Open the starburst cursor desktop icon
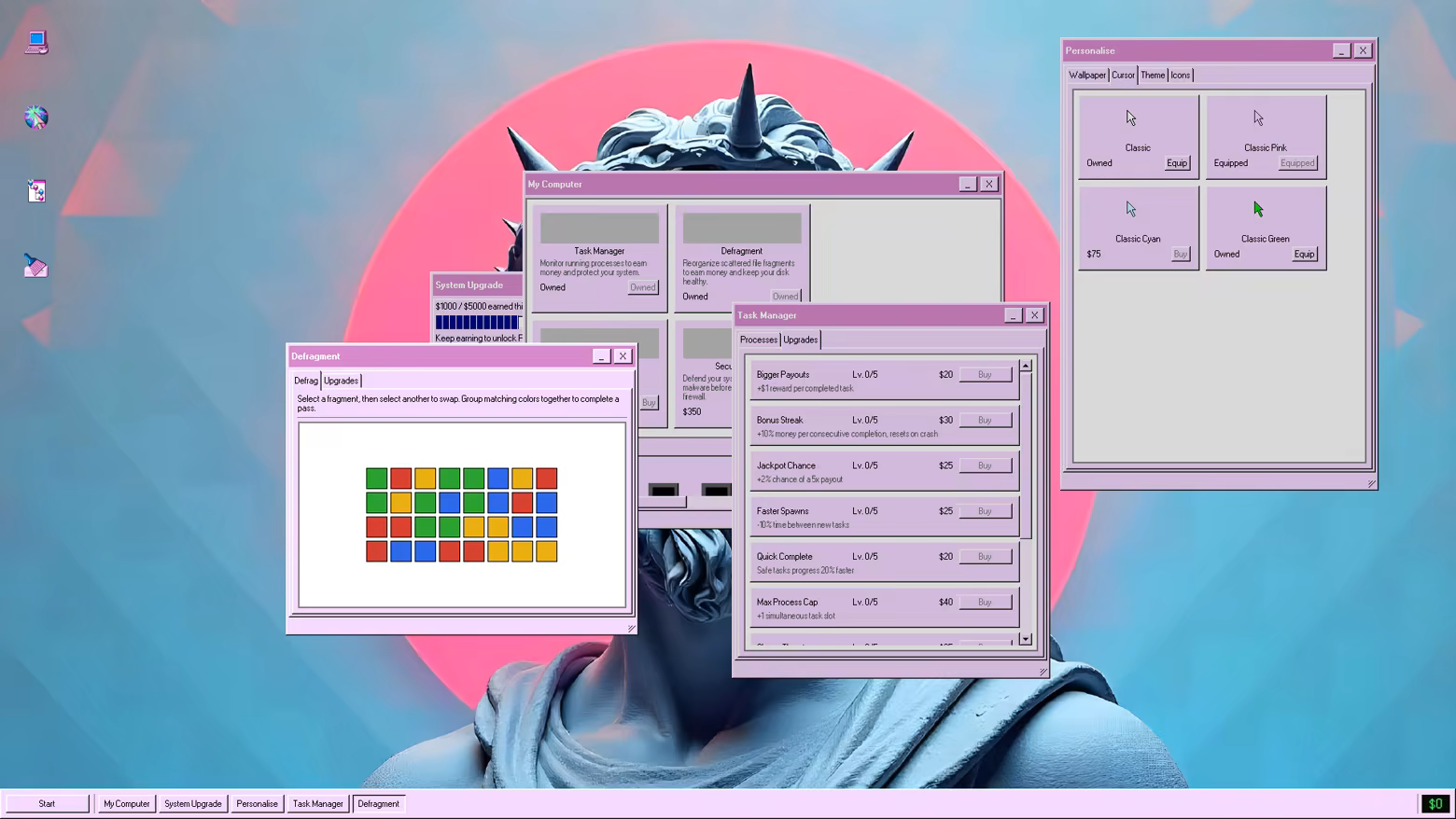1456x819 pixels. point(36,118)
